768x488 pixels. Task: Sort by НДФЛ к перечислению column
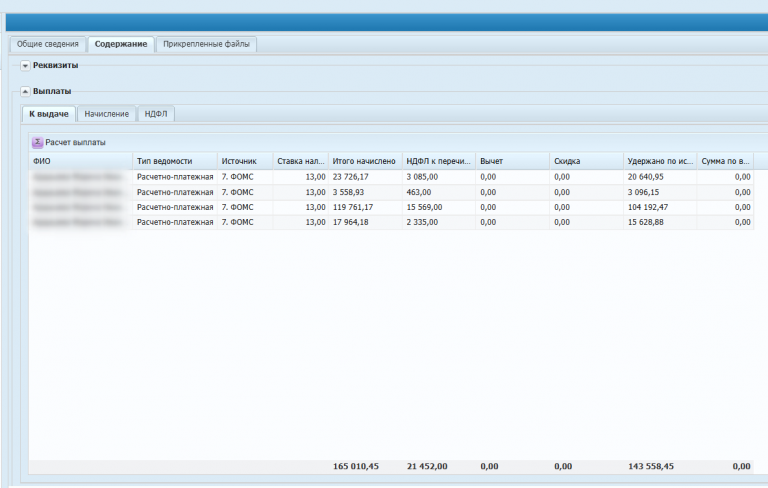tap(438, 161)
